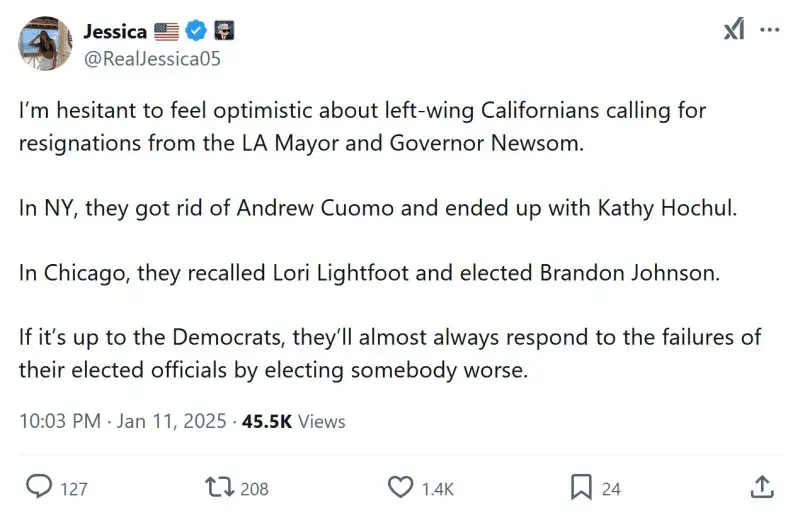Open the Grok icon at top right
Screen dimensions: 800x513
[x=734, y=30]
